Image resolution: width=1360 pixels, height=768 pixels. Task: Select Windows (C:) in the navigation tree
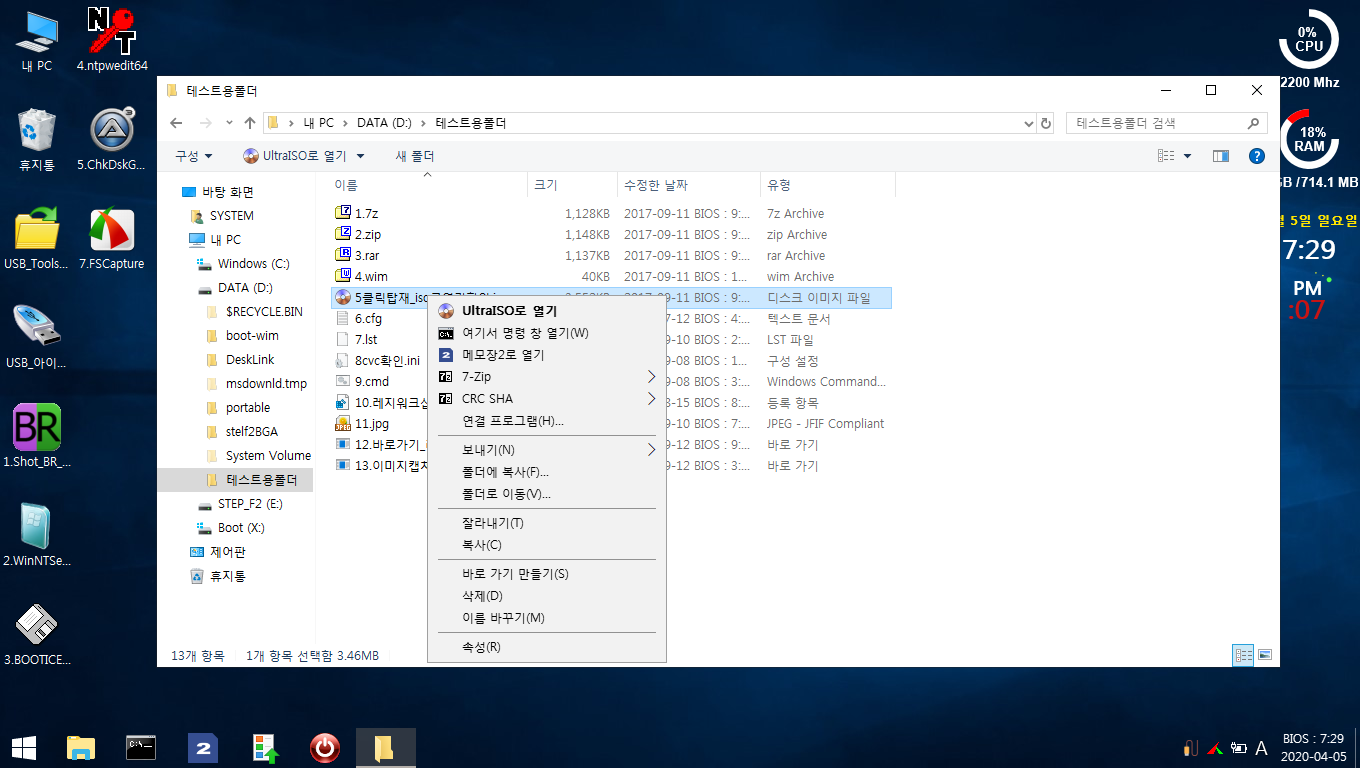click(243, 264)
